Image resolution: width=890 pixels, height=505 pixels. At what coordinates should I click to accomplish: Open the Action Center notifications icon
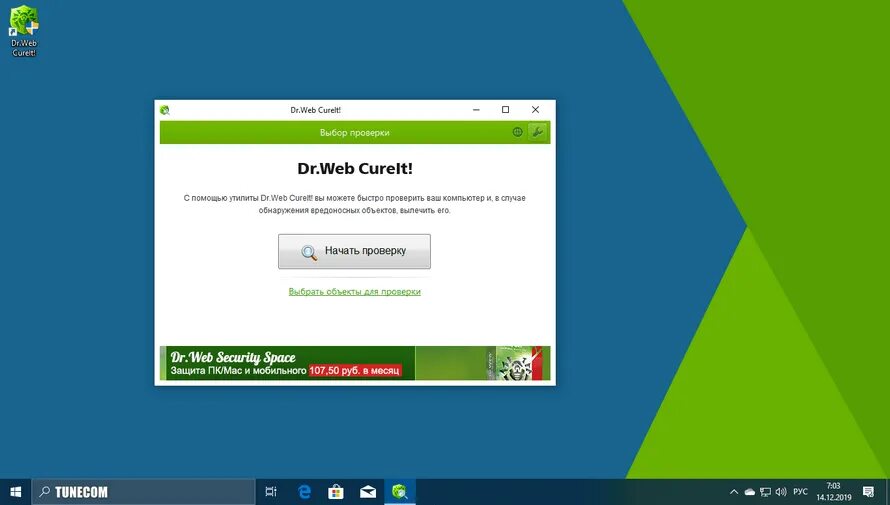(x=868, y=492)
